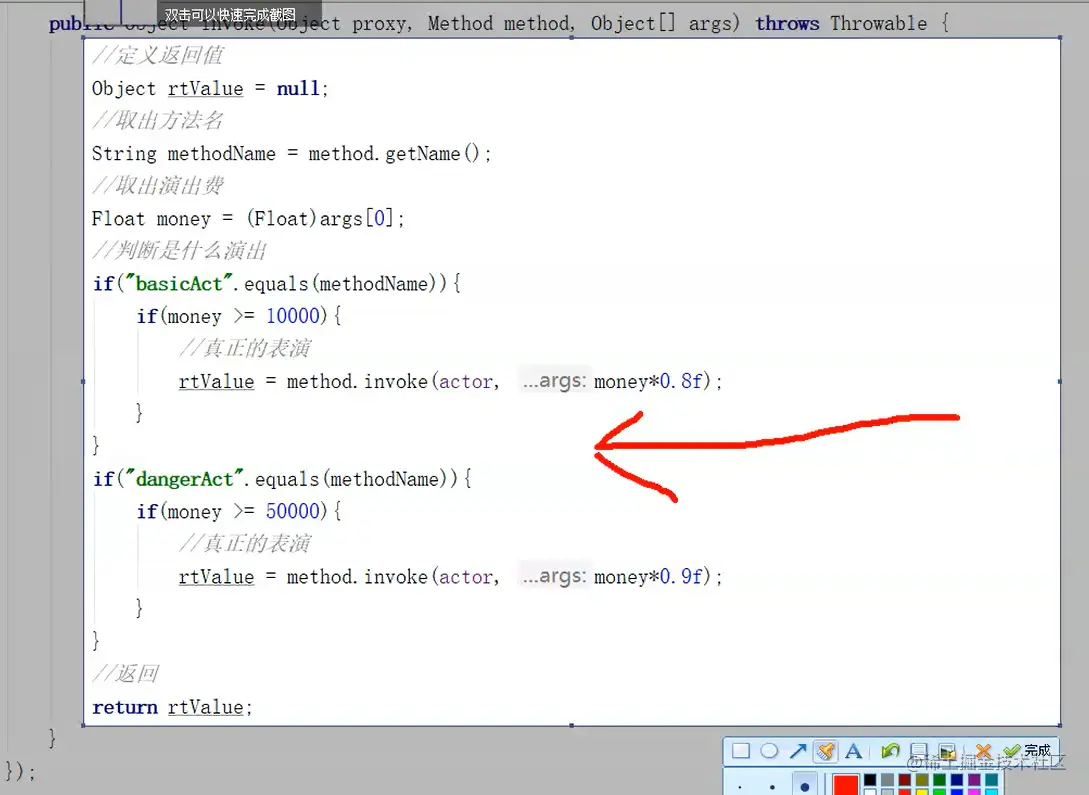Click 'Throwable' in method signature
Viewport: 1089px width, 795px height.
[879, 24]
